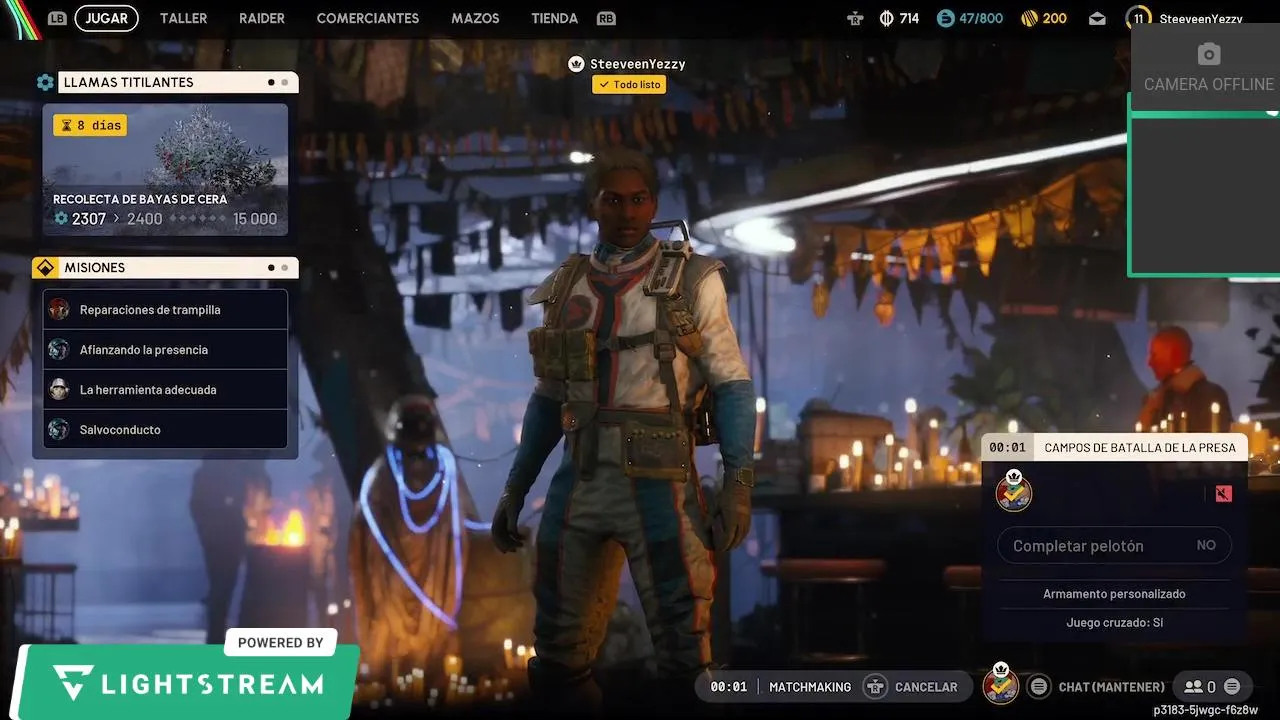Open the MAZOS tab

[475, 18]
